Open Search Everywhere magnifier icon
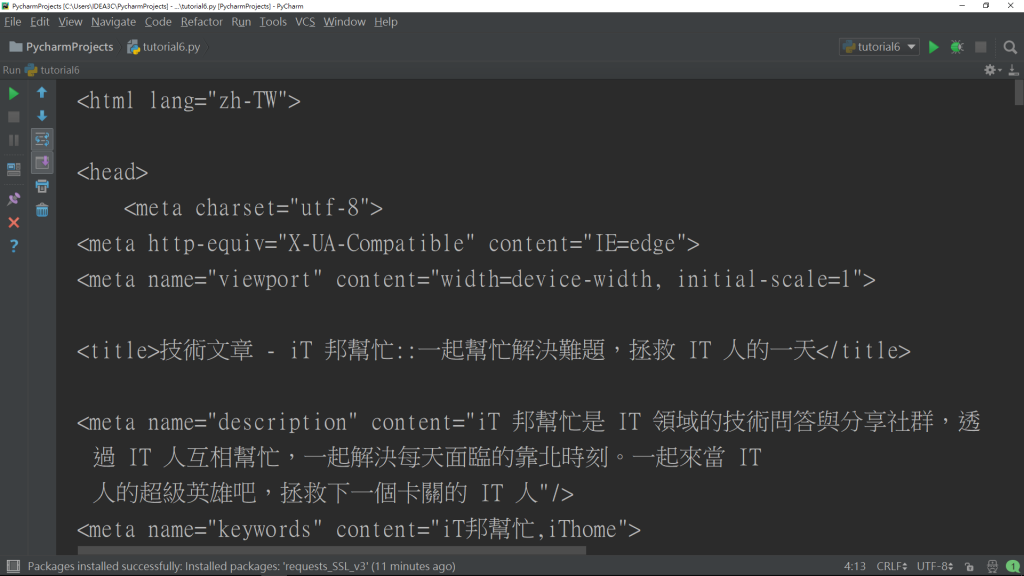The image size is (1024, 576). coord(1010,47)
